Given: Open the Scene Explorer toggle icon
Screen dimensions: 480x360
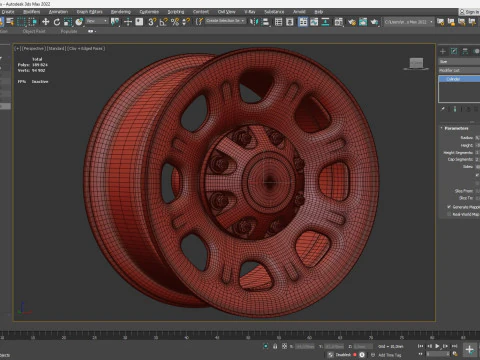Looking at the screenshot, I should [x=278, y=22].
